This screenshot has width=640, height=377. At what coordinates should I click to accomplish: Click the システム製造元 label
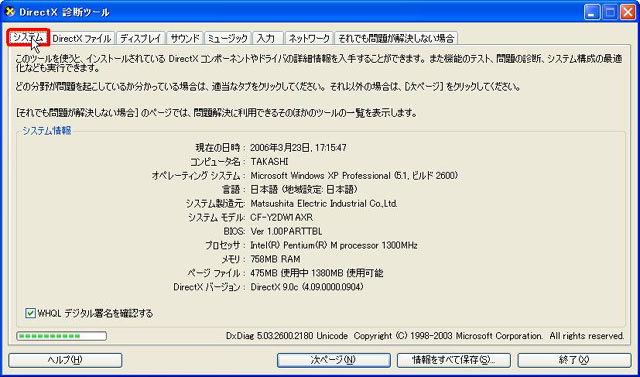215,203
